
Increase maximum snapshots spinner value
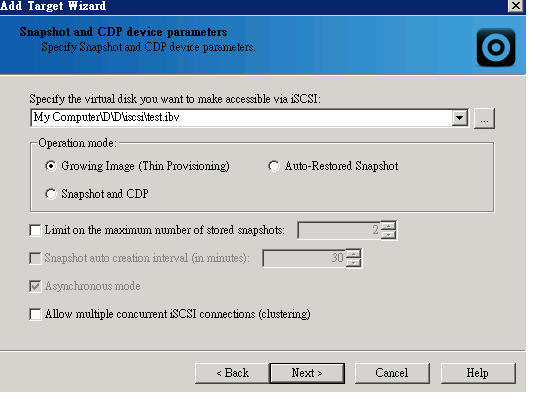coord(388,226)
